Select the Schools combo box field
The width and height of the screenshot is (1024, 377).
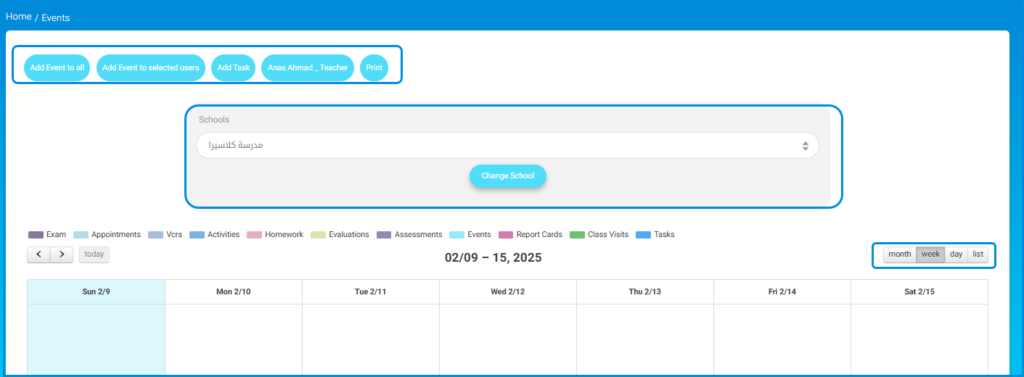pyautogui.click(x=507, y=146)
